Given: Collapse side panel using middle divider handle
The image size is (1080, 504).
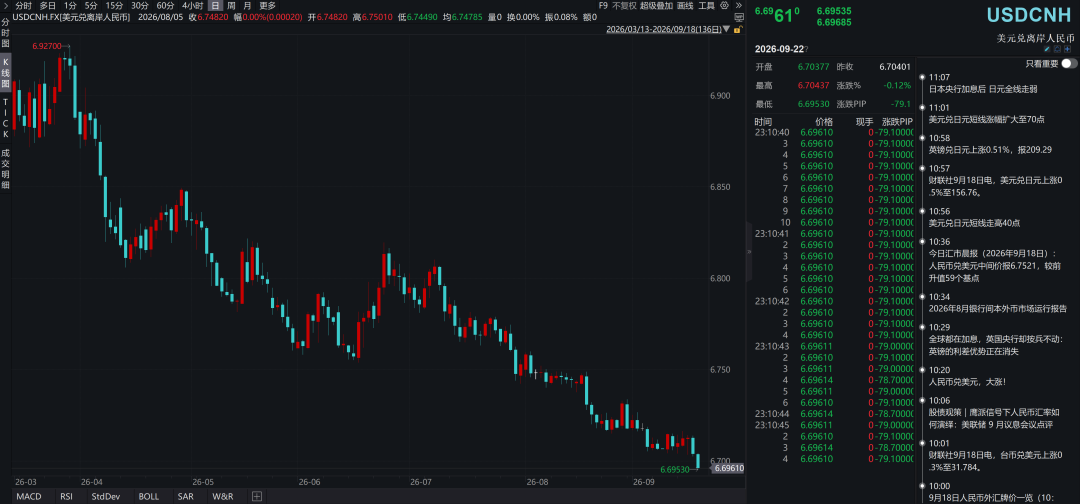Looking at the screenshot, I should click(749, 252).
